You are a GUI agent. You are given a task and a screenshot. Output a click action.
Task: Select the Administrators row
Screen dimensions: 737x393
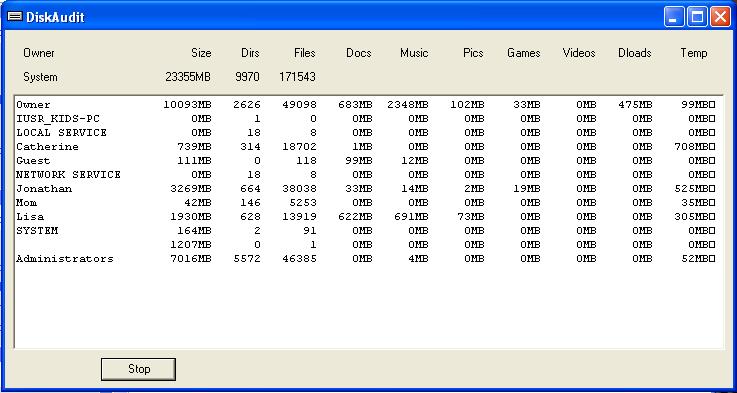pos(366,259)
